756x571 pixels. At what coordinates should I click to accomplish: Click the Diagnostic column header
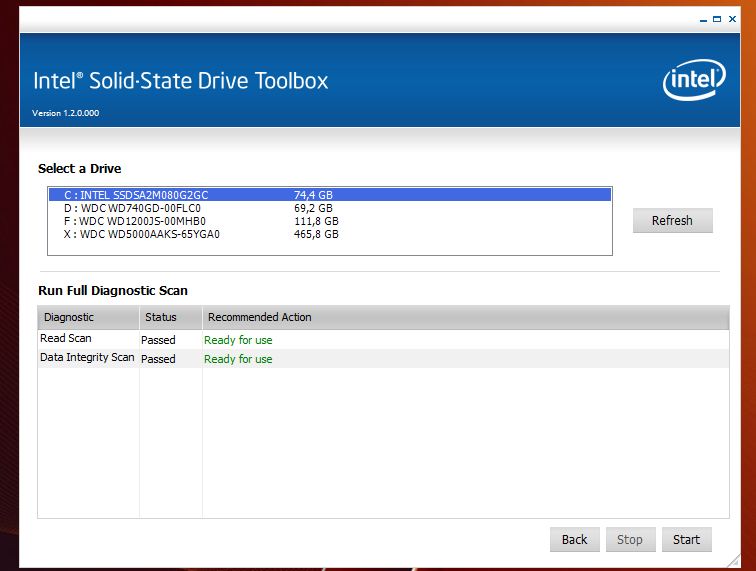point(89,317)
